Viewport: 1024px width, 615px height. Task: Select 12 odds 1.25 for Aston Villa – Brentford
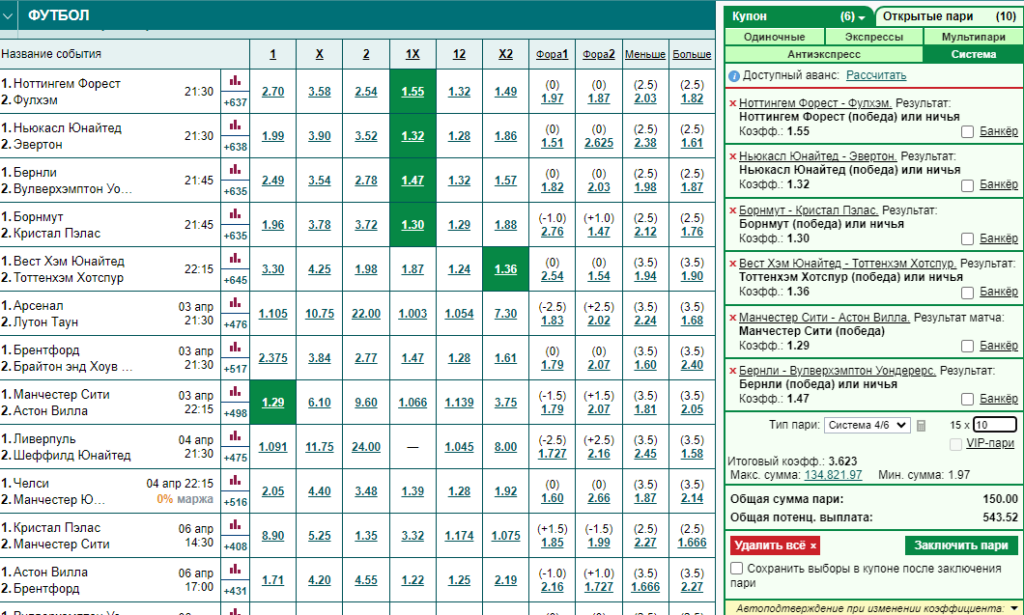tap(459, 580)
